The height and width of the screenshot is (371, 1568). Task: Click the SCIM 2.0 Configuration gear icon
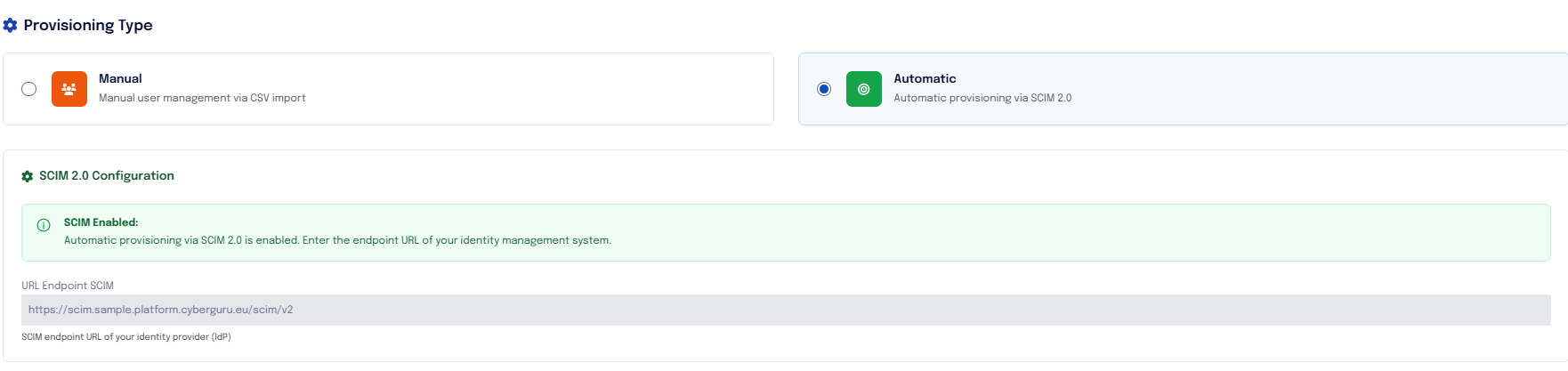[x=28, y=176]
